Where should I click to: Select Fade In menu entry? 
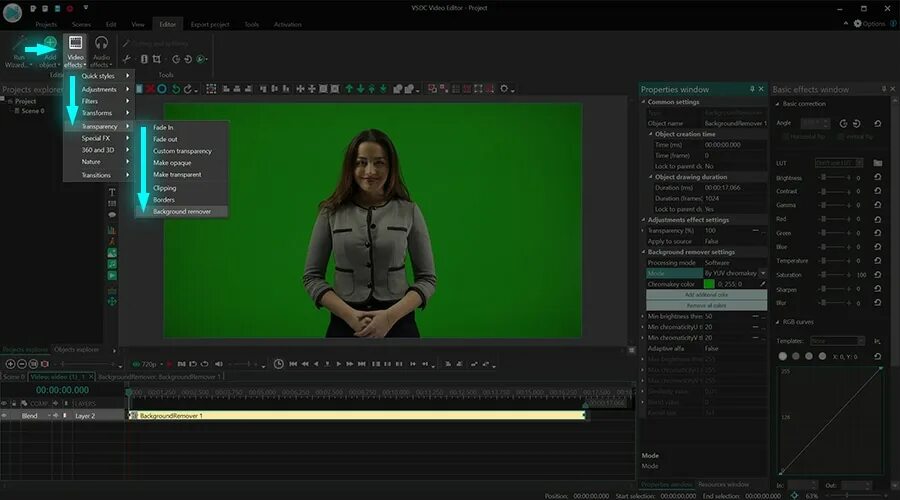163,127
